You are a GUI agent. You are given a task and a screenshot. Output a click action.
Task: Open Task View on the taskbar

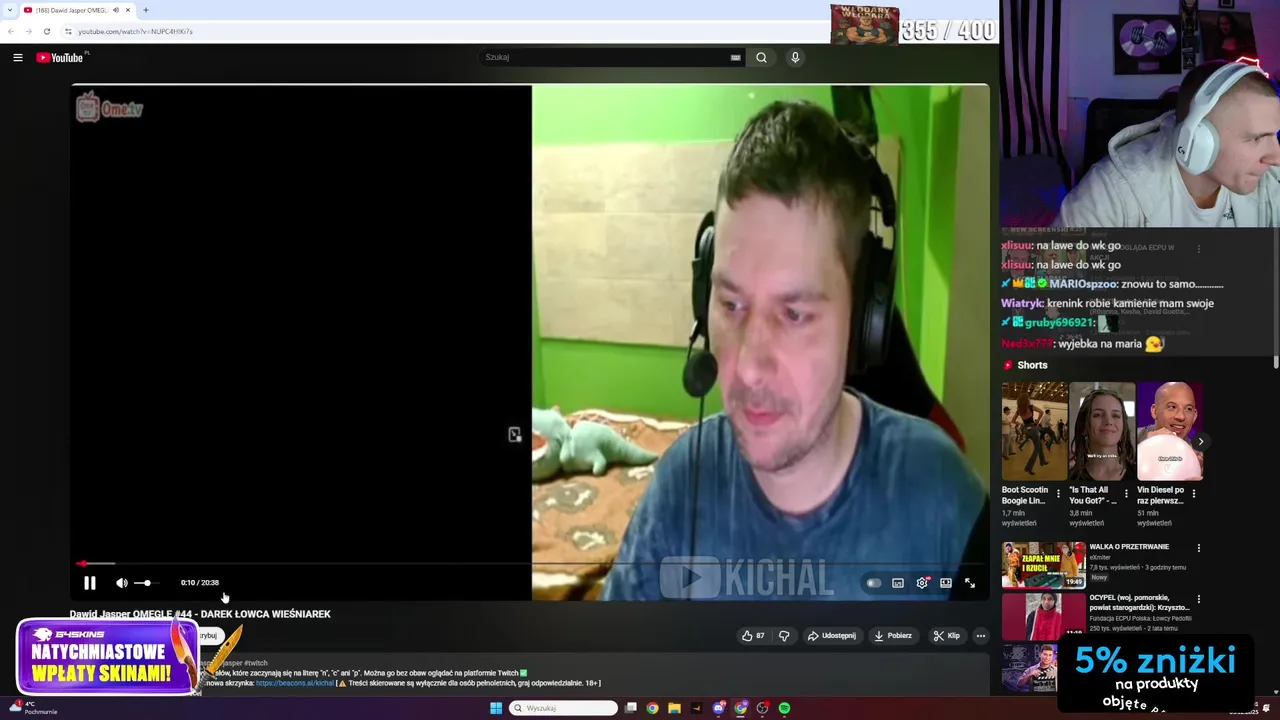tap(631, 708)
